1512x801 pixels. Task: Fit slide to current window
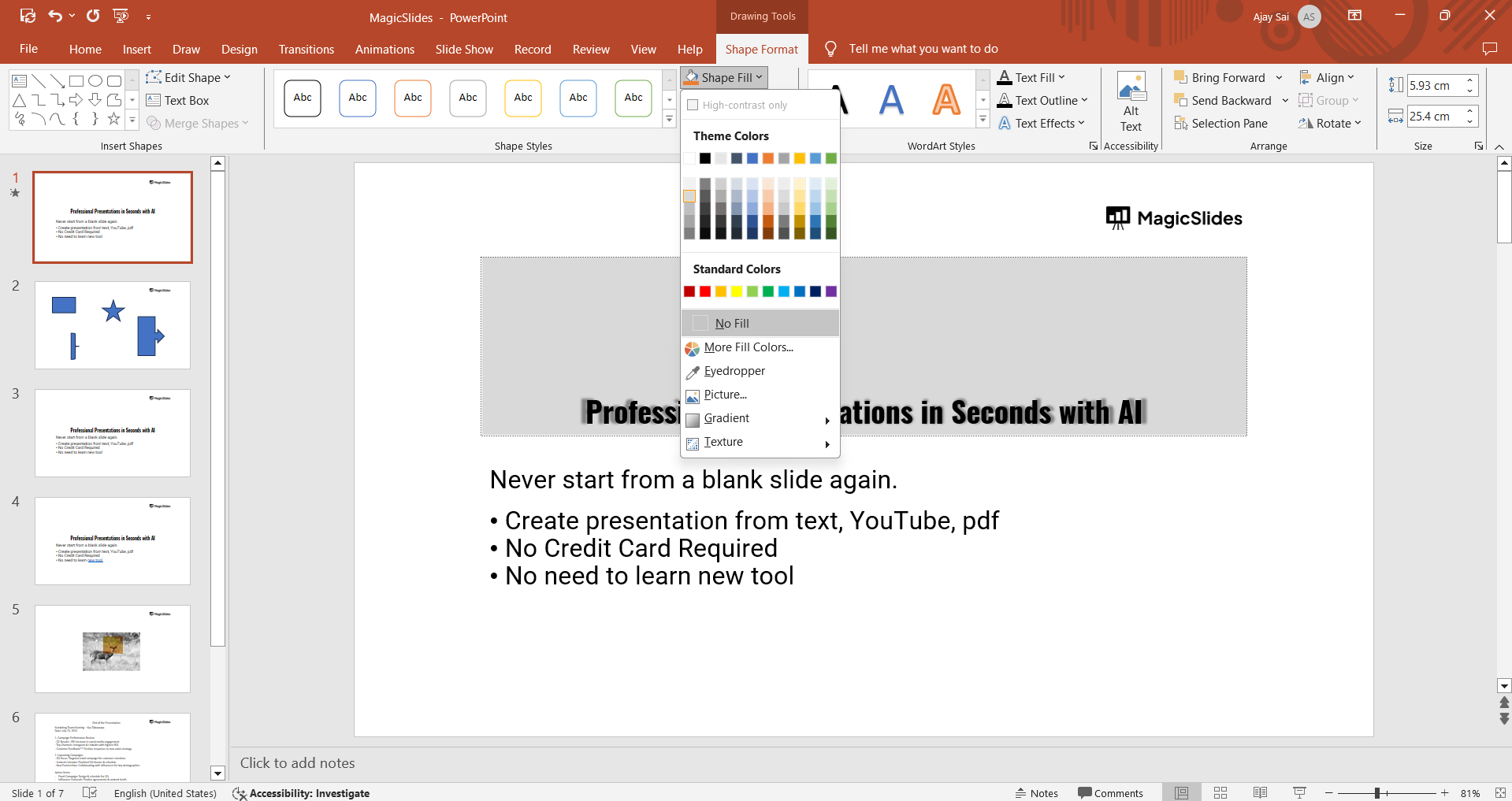[1500, 792]
